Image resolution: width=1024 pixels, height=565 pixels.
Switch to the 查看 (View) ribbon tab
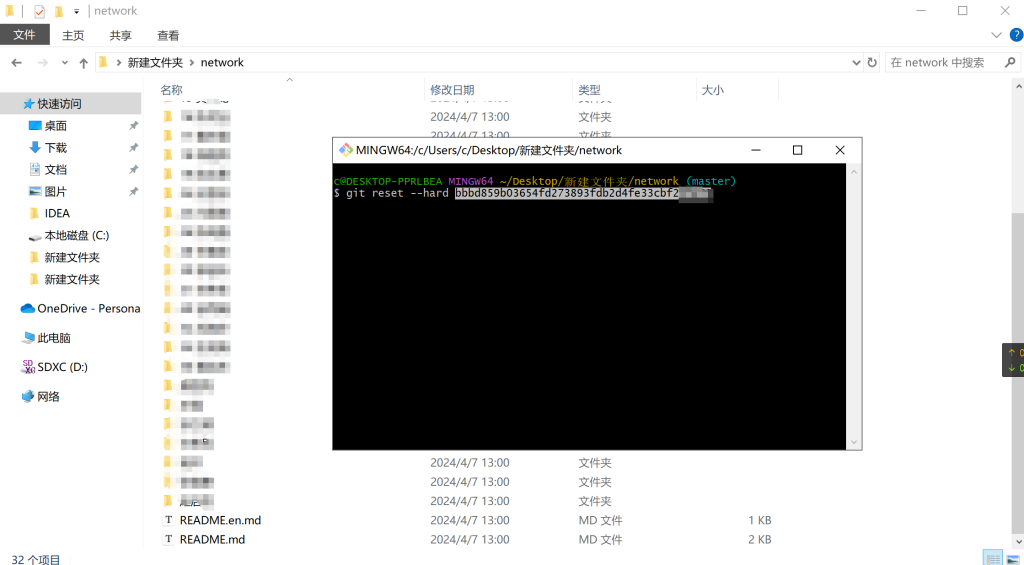click(168, 35)
